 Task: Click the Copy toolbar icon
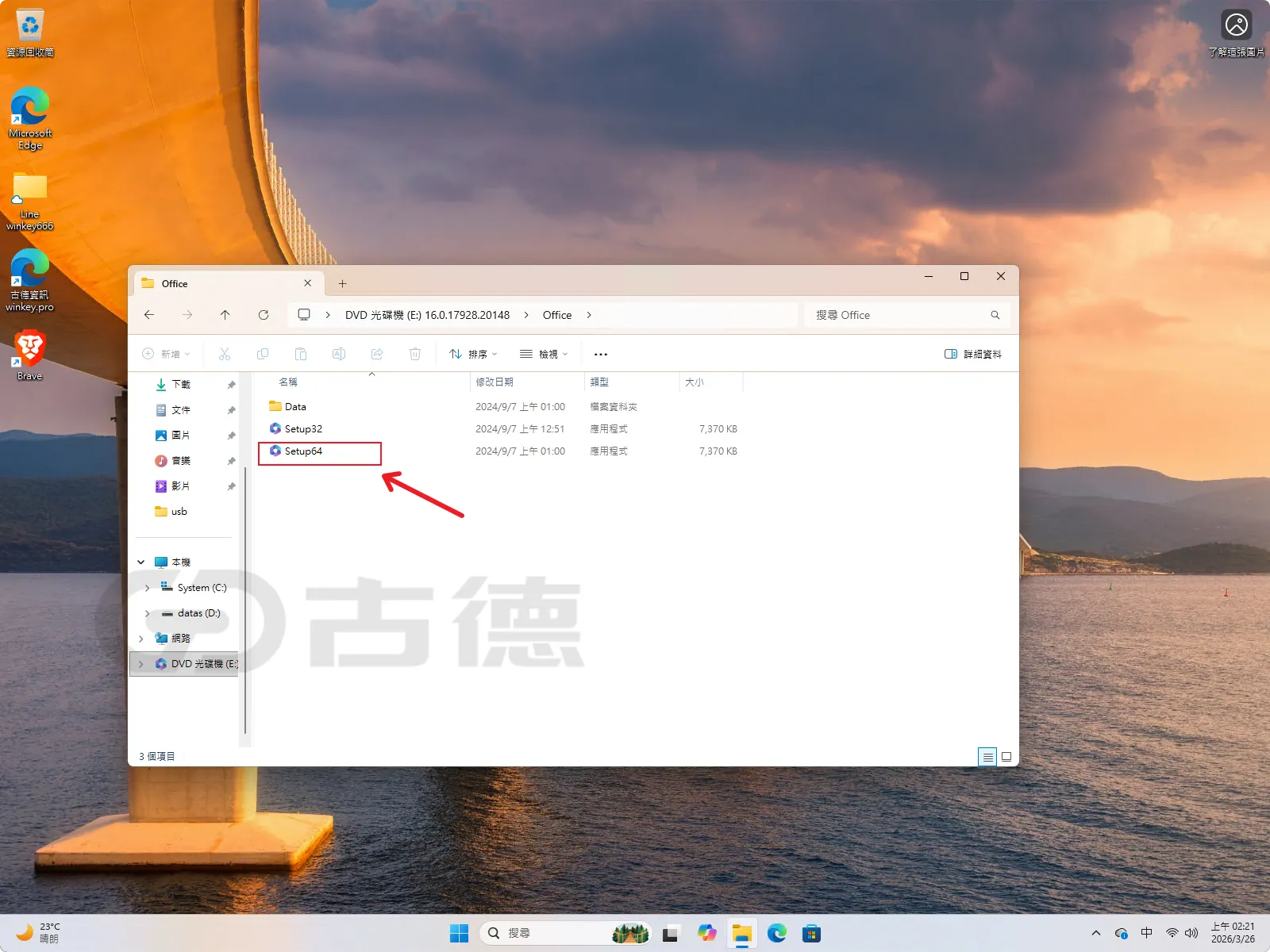[263, 354]
